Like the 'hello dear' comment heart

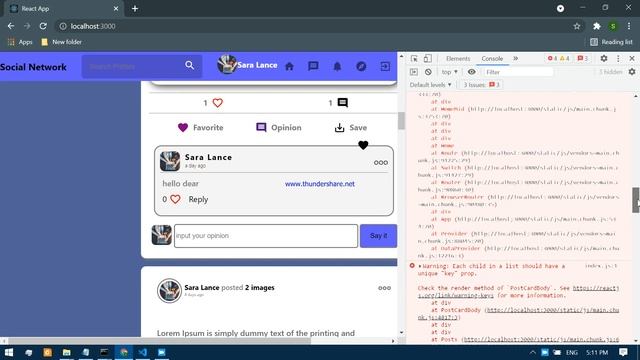point(175,199)
